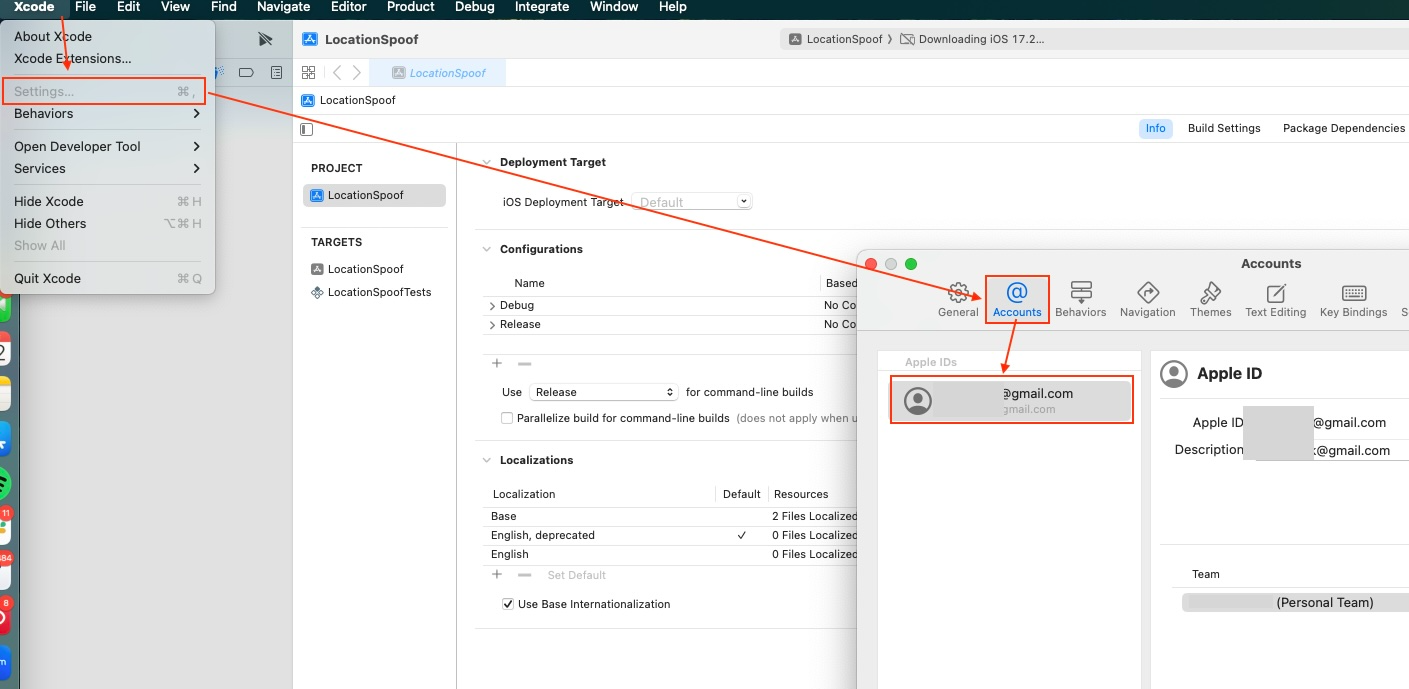Image resolution: width=1409 pixels, height=689 pixels.
Task: Collapse the Deployment Target section
Action: click(487, 162)
